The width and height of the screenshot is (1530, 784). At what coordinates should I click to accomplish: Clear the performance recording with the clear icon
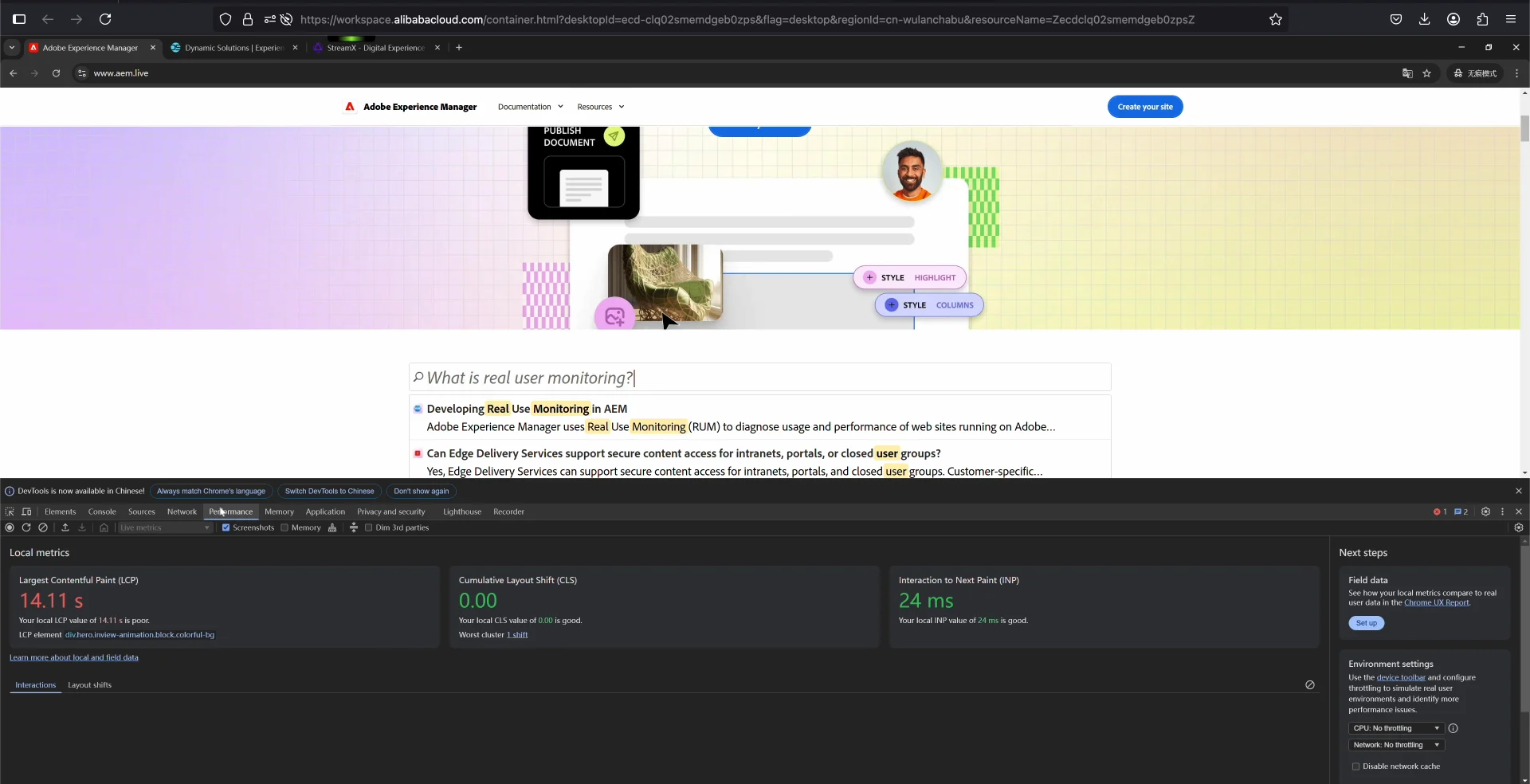tap(43, 527)
